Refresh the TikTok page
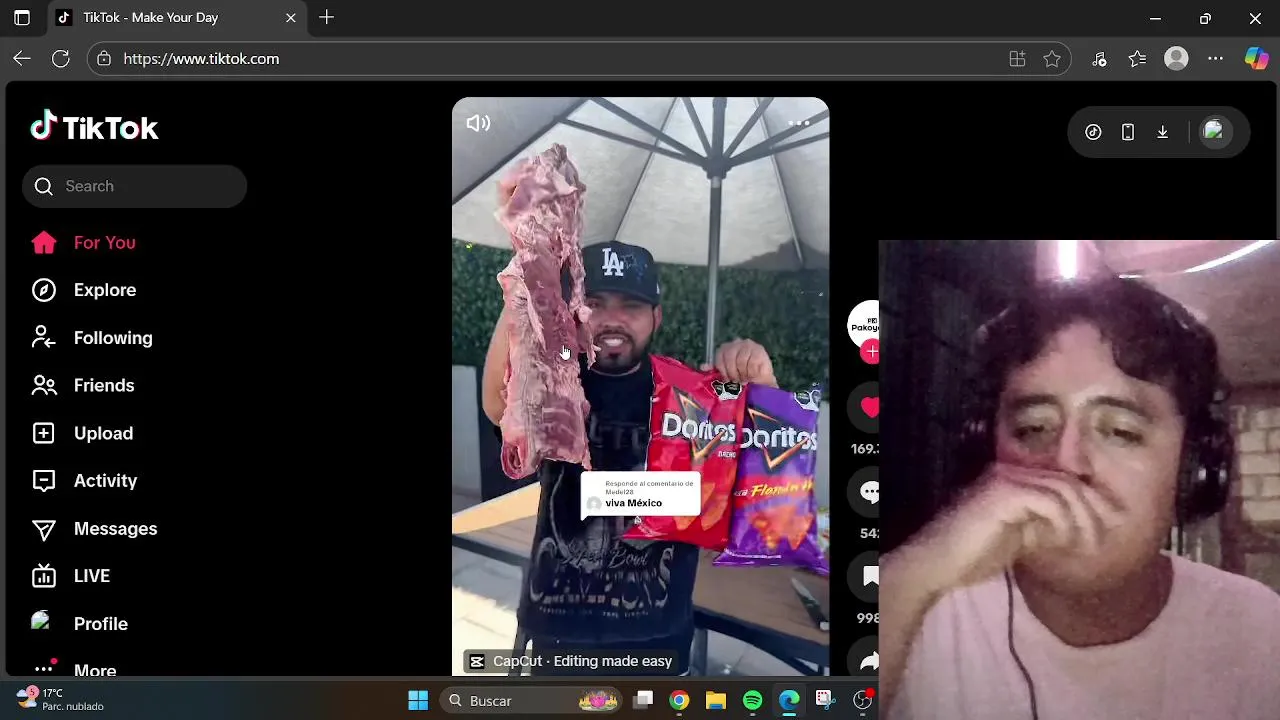Viewport: 1280px width, 720px height. click(61, 59)
